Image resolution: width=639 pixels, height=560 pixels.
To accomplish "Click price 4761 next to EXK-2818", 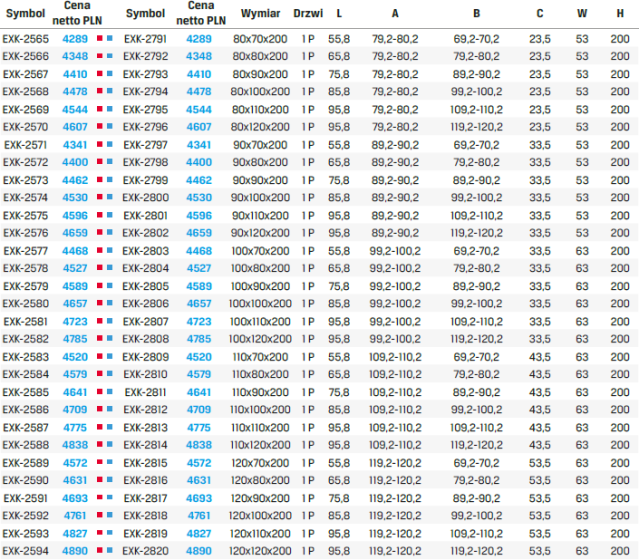I will click(199, 516).
